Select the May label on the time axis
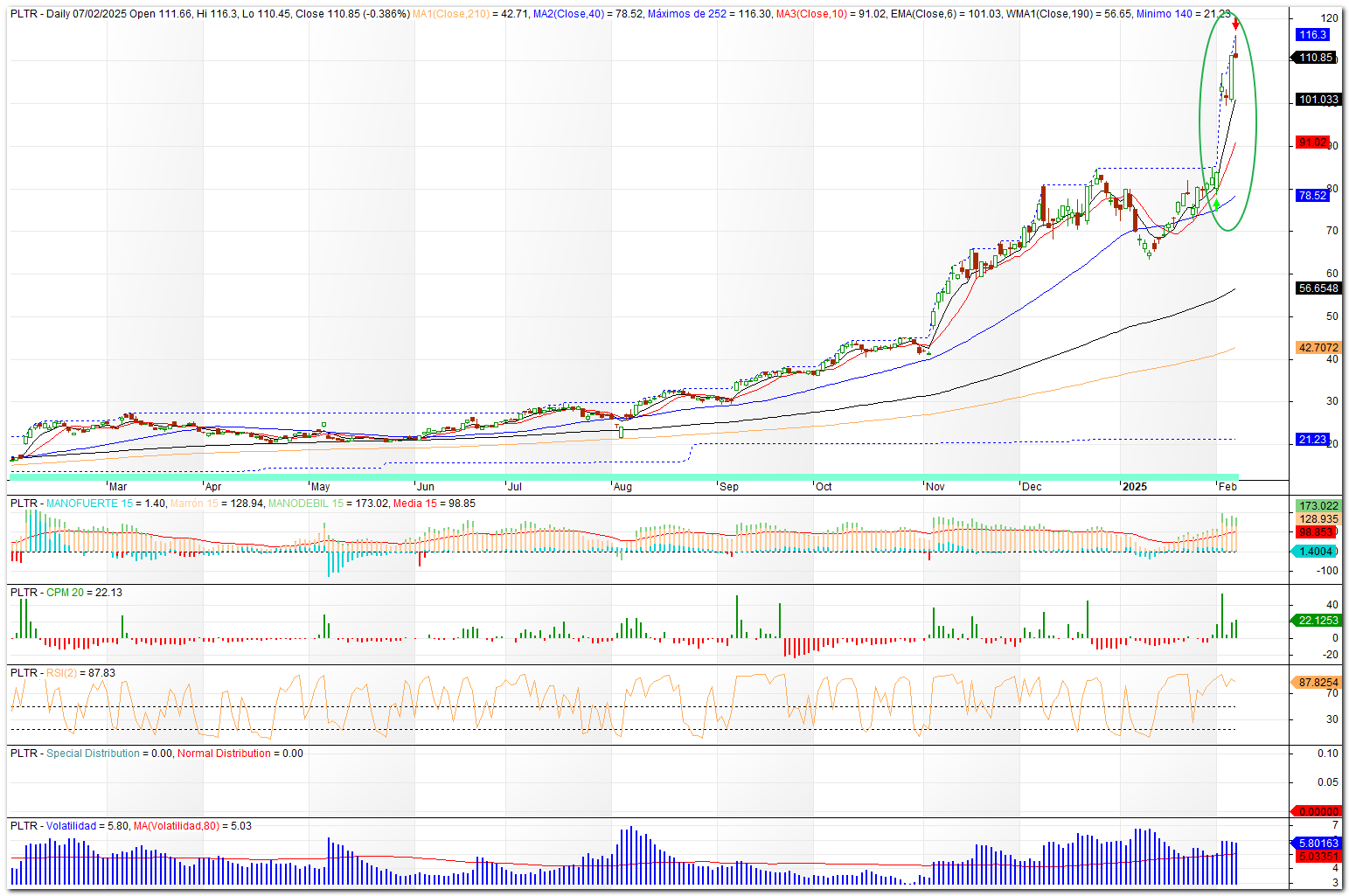1349x896 pixels. (320, 487)
